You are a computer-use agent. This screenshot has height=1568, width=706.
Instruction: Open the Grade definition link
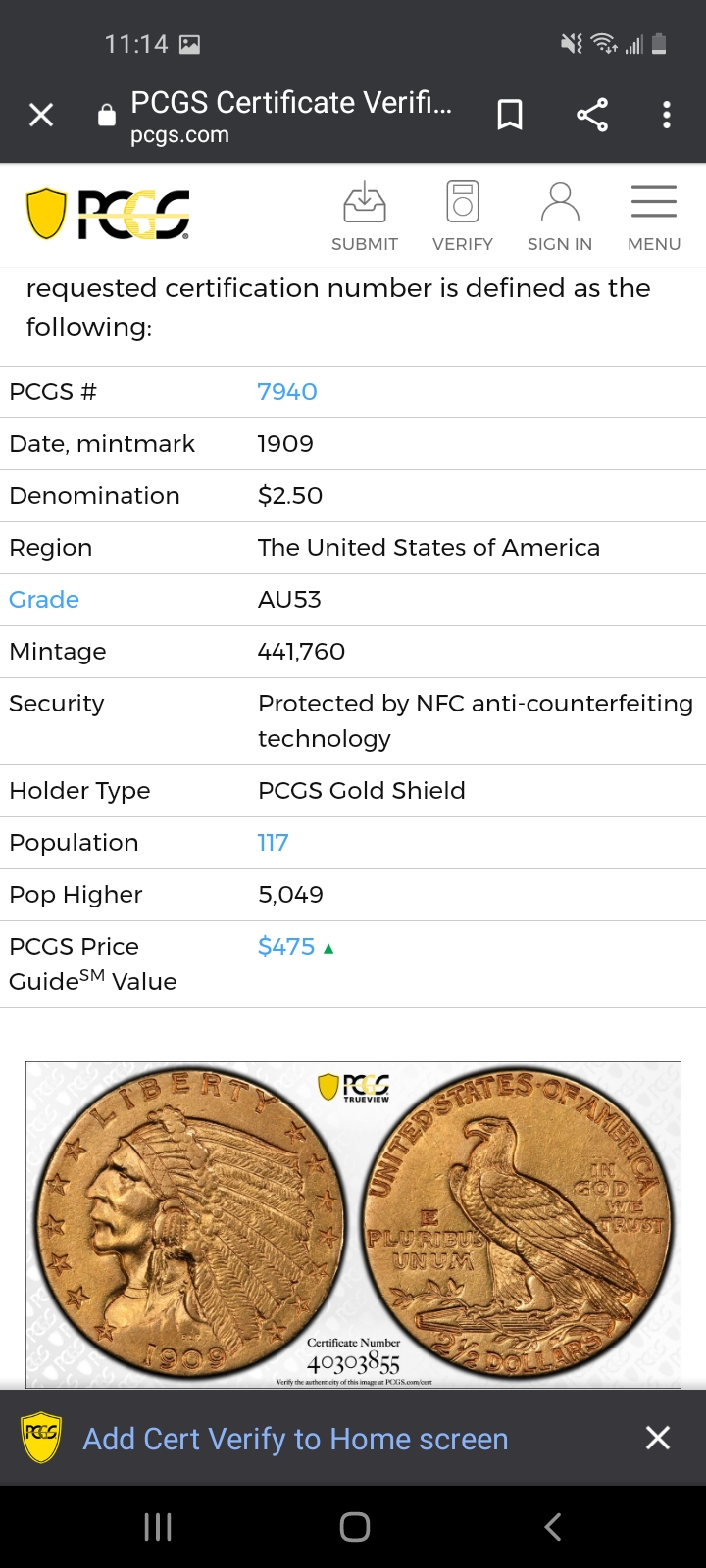pos(44,600)
